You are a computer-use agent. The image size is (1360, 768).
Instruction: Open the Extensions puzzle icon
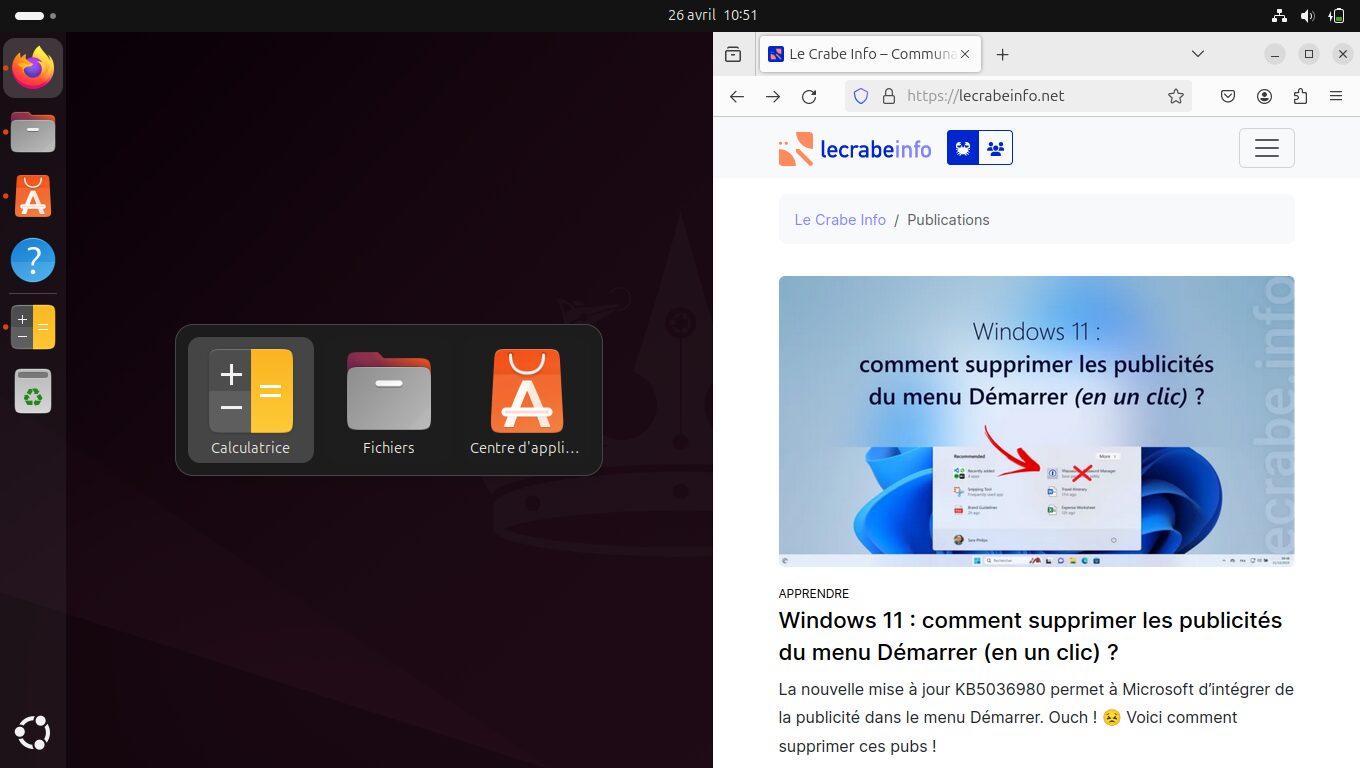pos(1300,96)
